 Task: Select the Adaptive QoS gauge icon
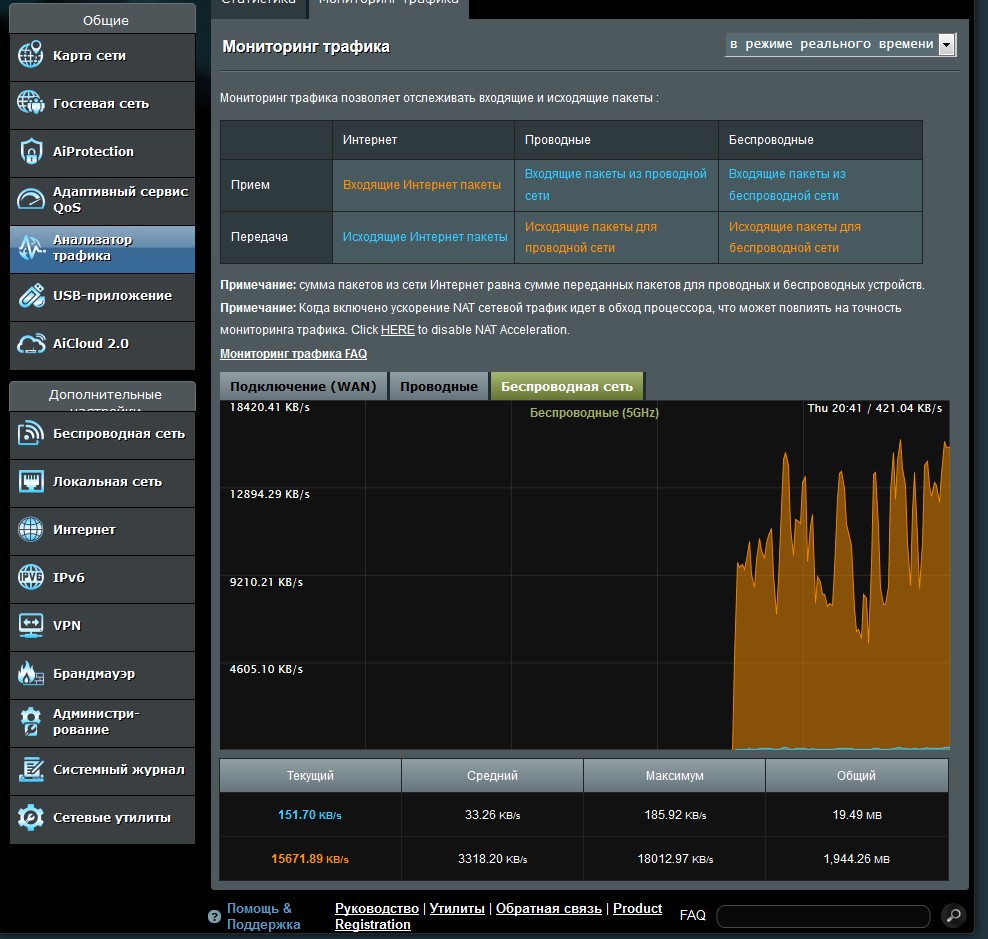(31, 199)
